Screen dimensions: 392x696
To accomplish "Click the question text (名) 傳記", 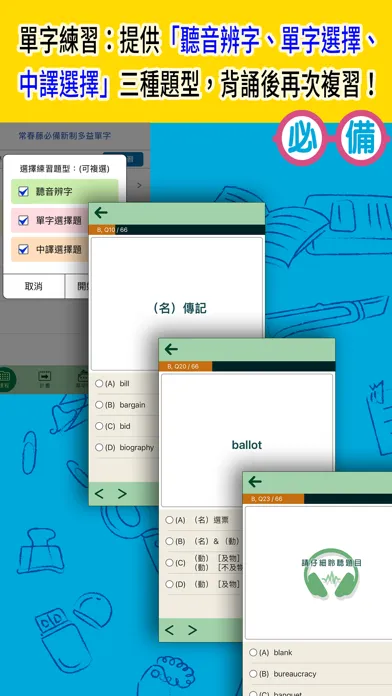I will [x=179, y=308].
